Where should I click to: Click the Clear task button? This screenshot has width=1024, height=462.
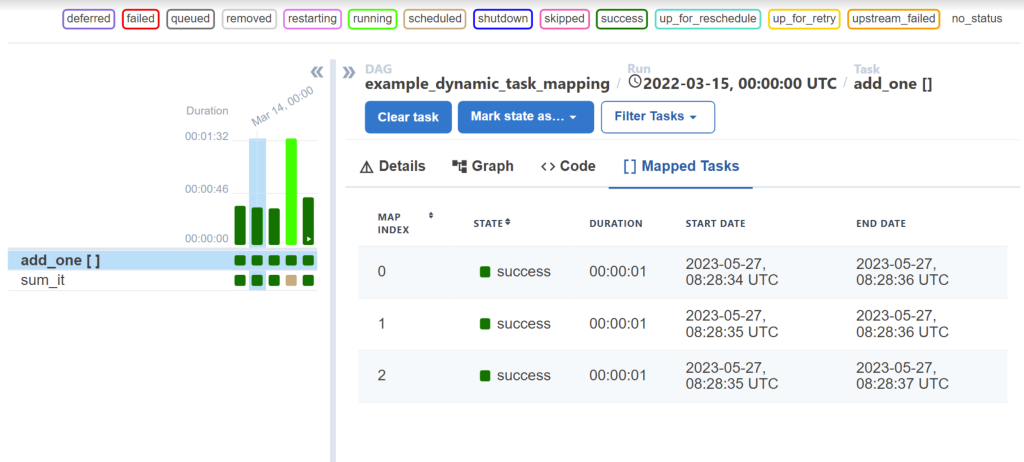point(408,117)
